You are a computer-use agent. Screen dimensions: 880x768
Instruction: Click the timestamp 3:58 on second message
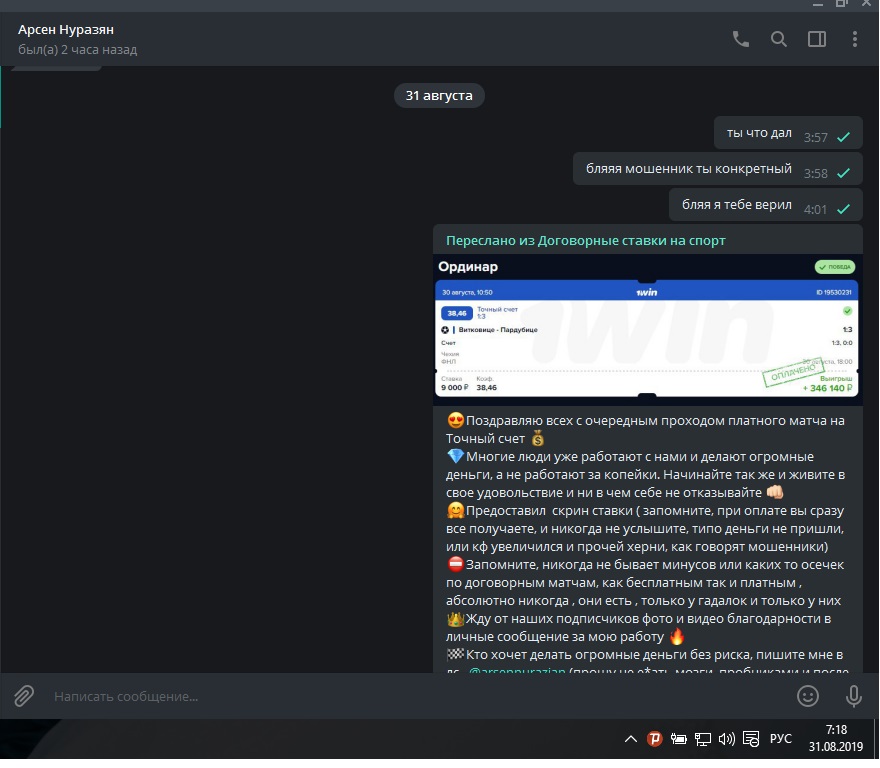coord(815,173)
